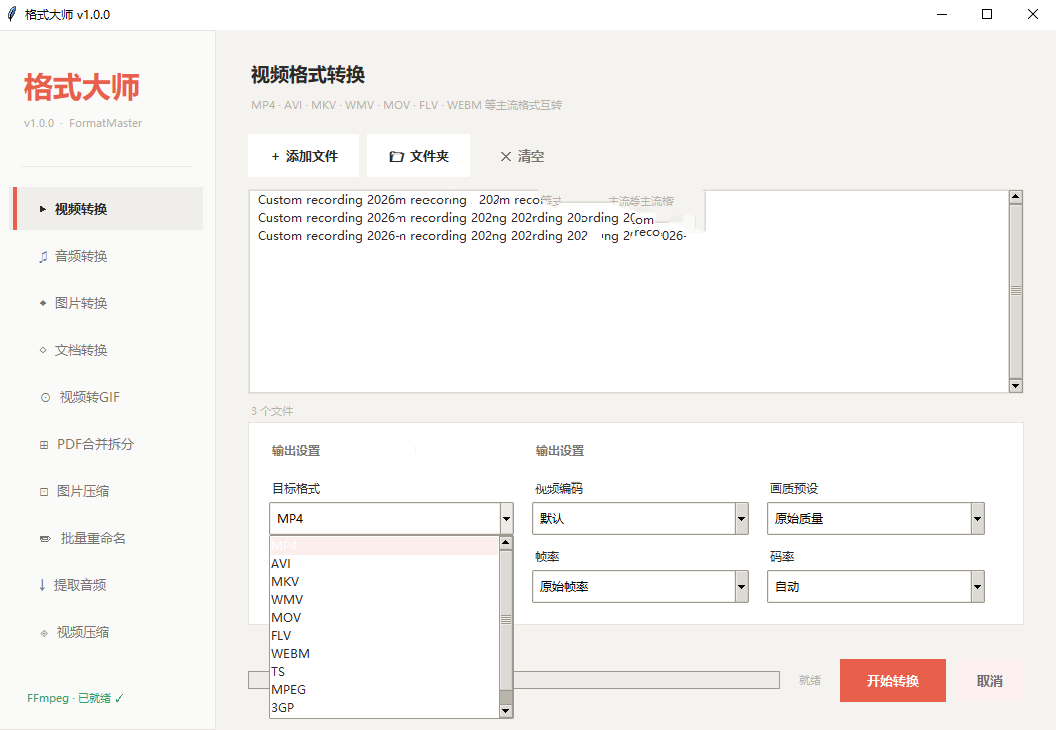1056x730 pixels.
Task: Open the 码率 自动 dropdown
Action: click(x=876, y=587)
